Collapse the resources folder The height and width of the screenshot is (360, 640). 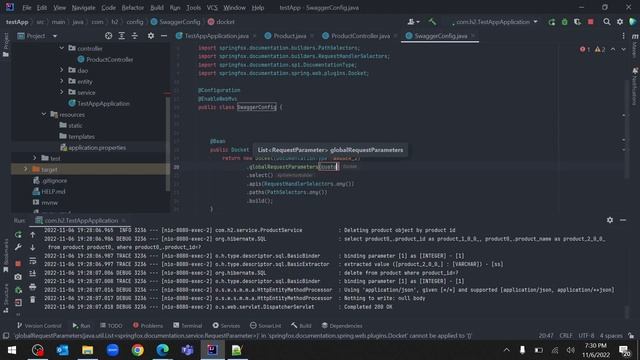44,114
